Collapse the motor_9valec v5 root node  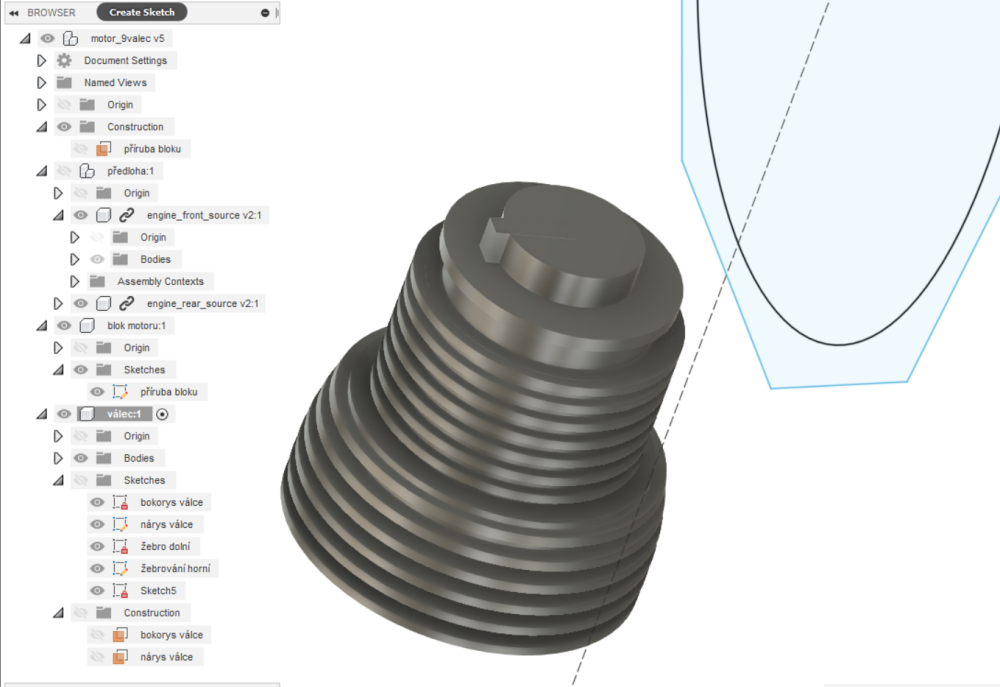click(x=25, y=39)
